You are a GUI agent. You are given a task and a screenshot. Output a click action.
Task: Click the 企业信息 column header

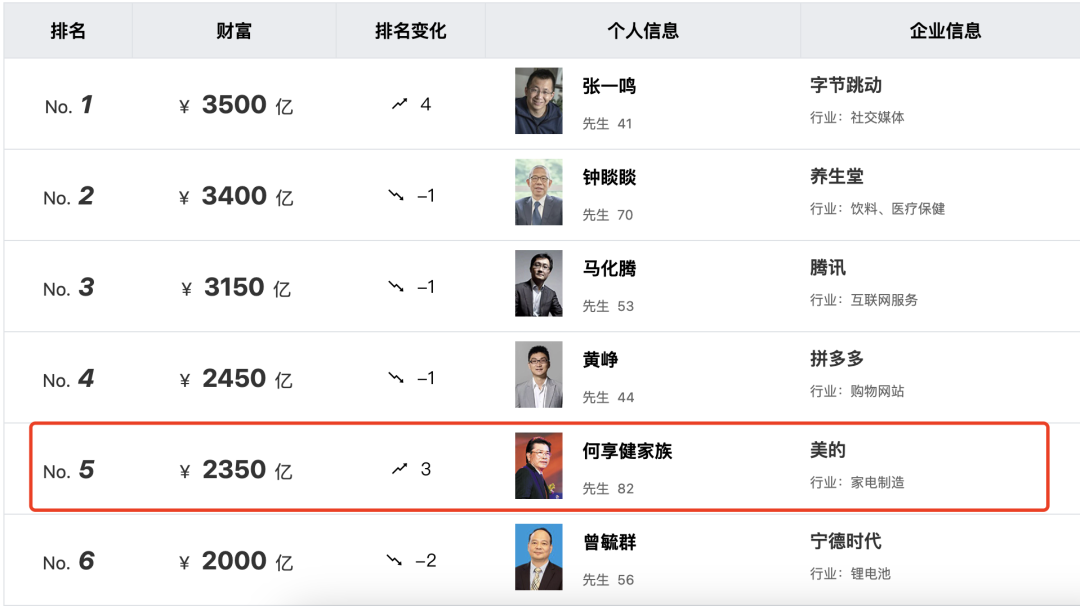(945, 31)
